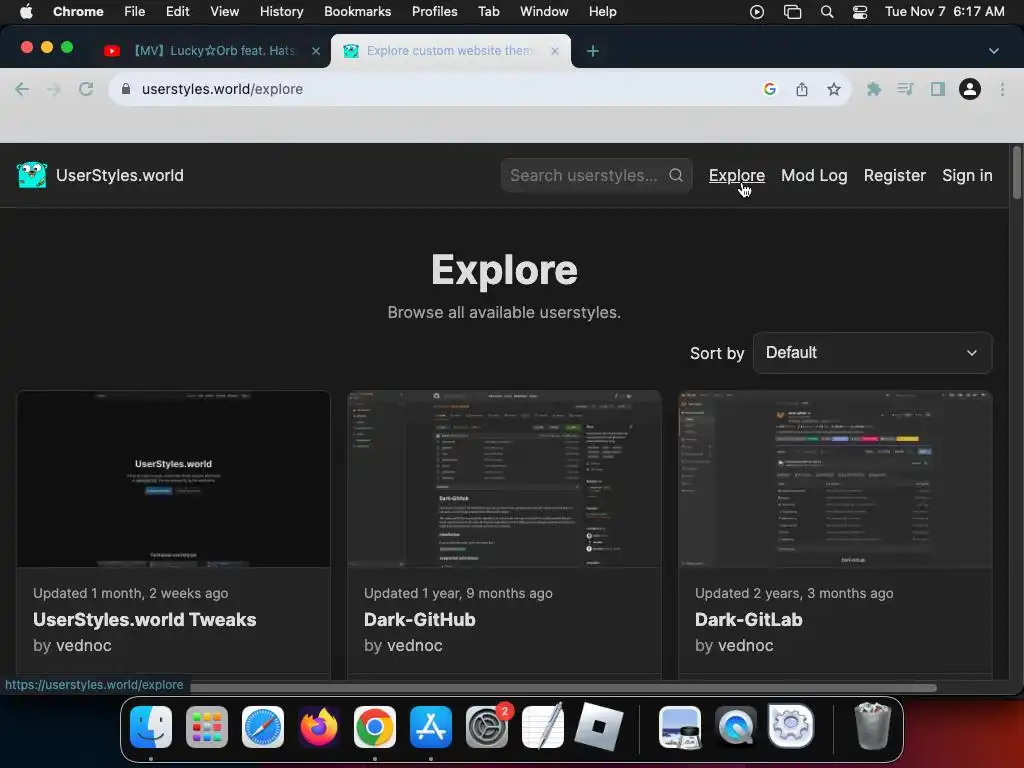Image resolution: width=1024 pixels, height=768 pixels.
Task: Open QuickTime Player from the Dock
Action: click(736, 727)
